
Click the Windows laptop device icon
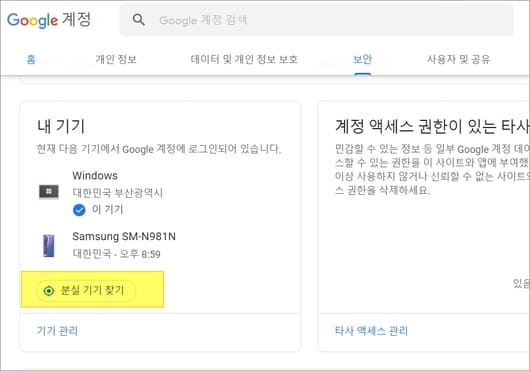49,192
